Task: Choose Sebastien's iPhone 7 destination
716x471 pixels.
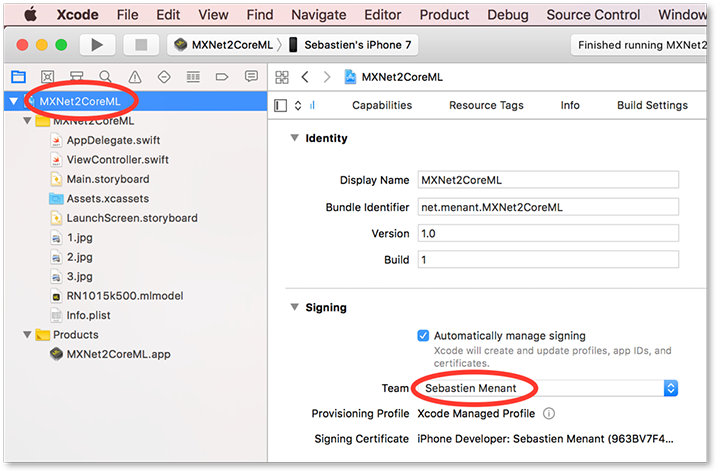Action: click(x=350, y=45)
